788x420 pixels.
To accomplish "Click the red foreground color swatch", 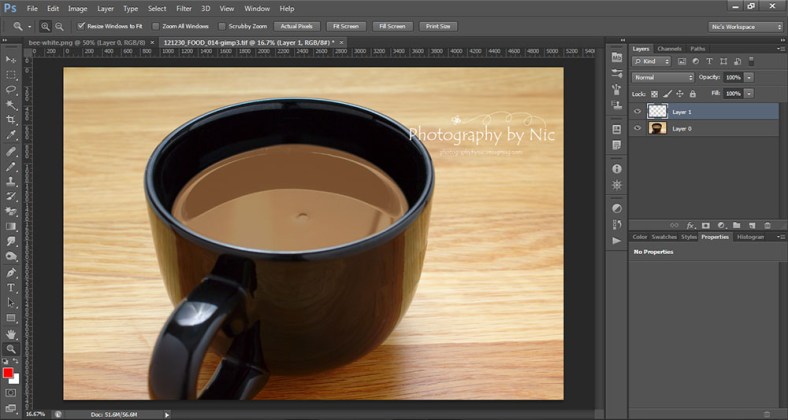I will point(9,373).
